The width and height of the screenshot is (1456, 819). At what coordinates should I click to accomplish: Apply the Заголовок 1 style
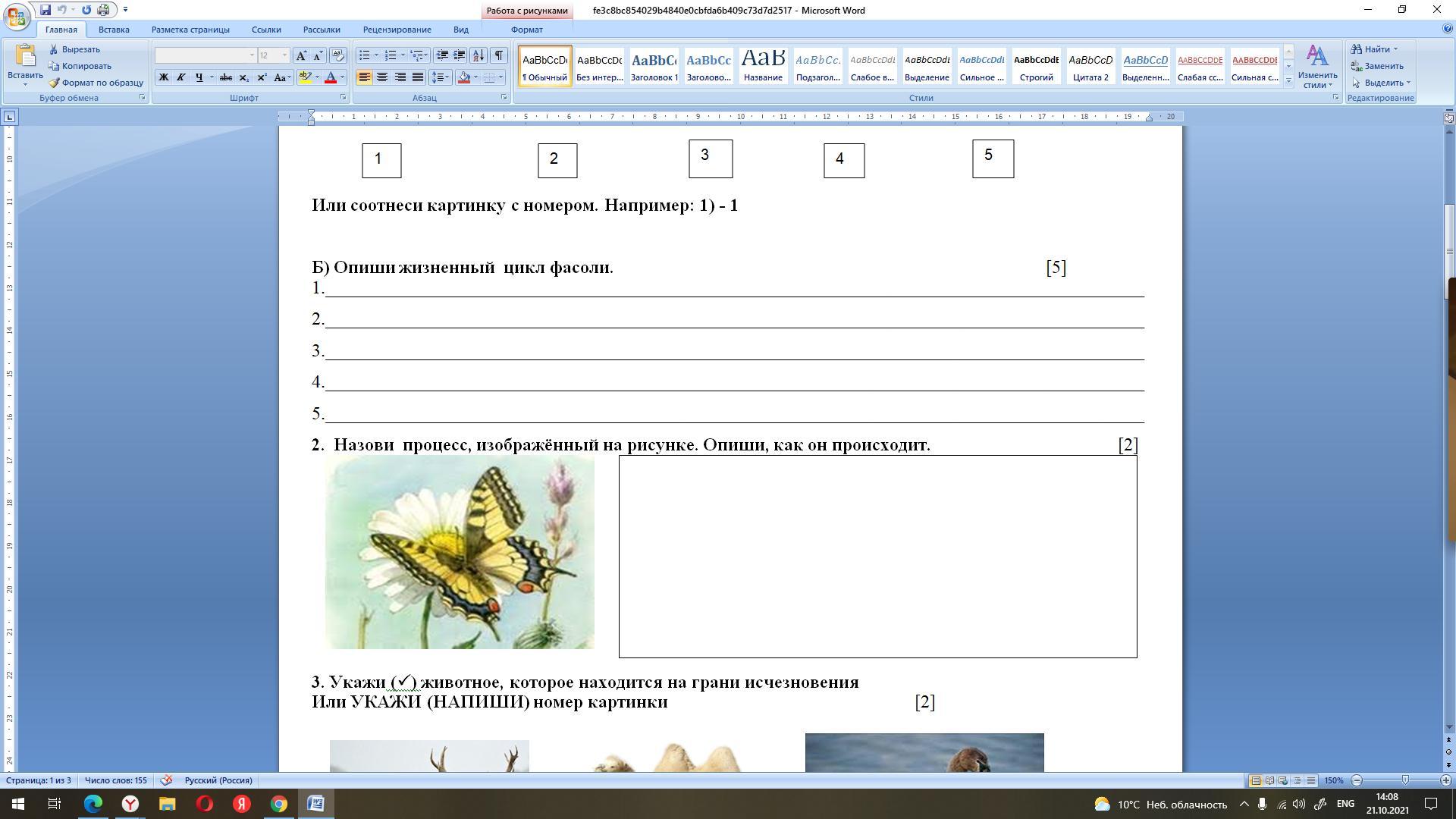pos(654,66)
